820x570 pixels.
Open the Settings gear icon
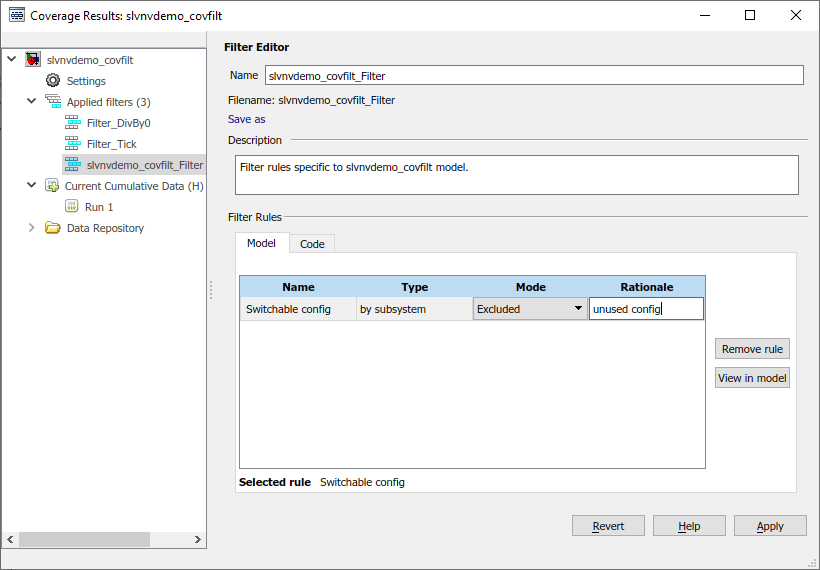(53, 81)
